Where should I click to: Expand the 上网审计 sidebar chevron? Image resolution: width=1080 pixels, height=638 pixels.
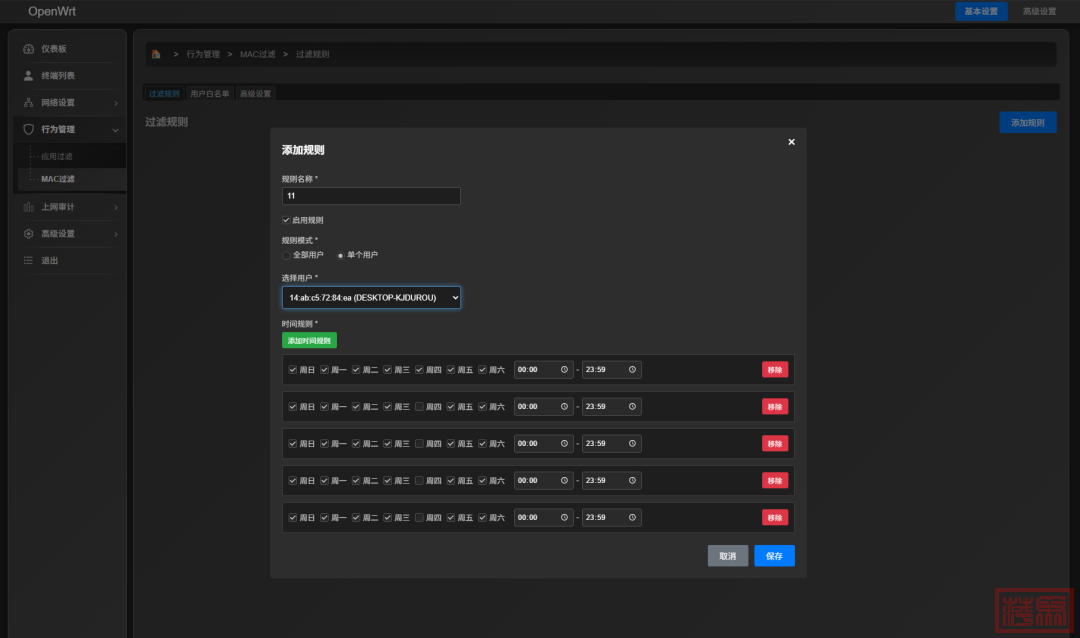point(115,207)
